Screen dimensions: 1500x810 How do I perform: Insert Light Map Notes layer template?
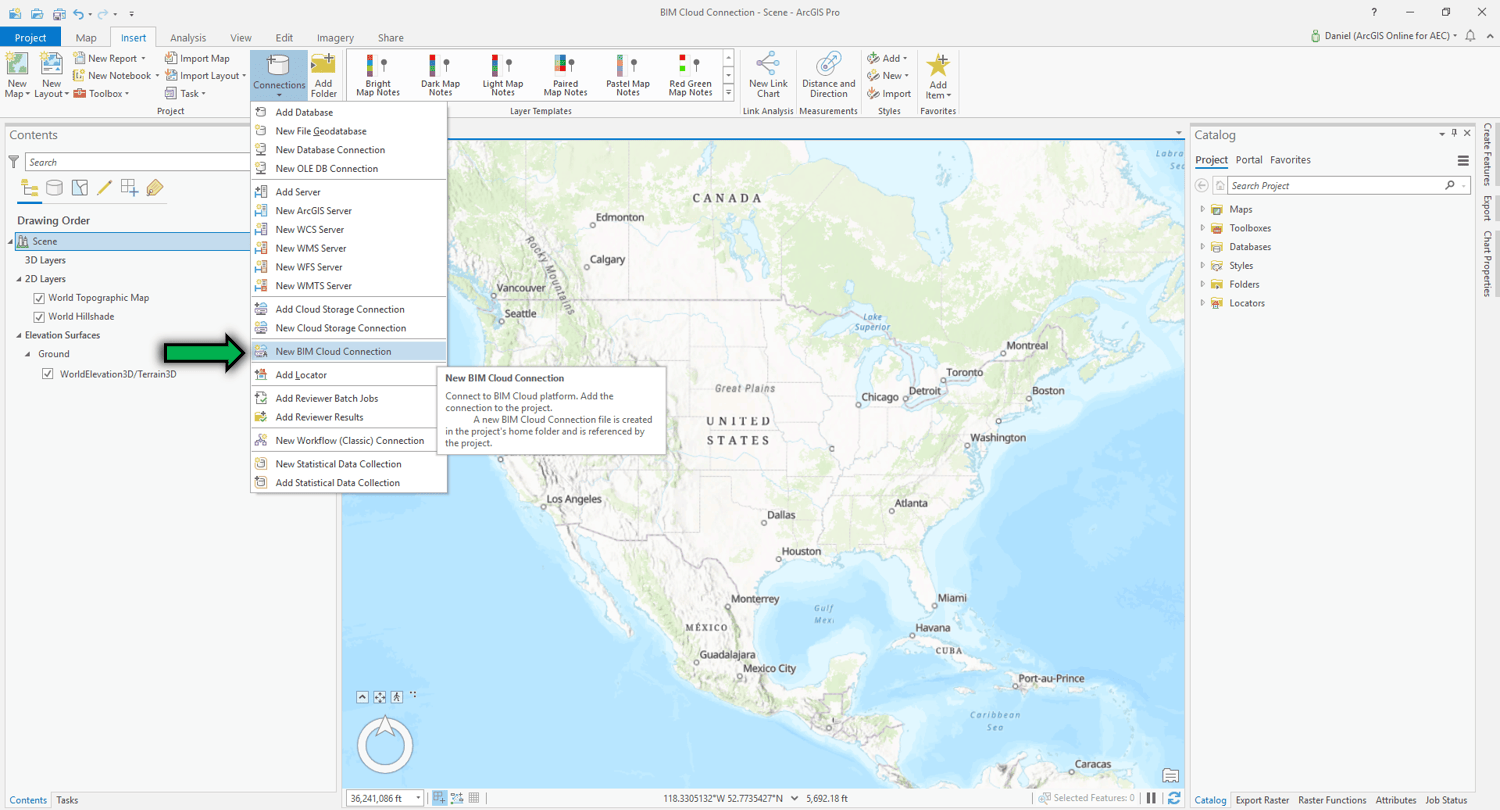(502, 75)
